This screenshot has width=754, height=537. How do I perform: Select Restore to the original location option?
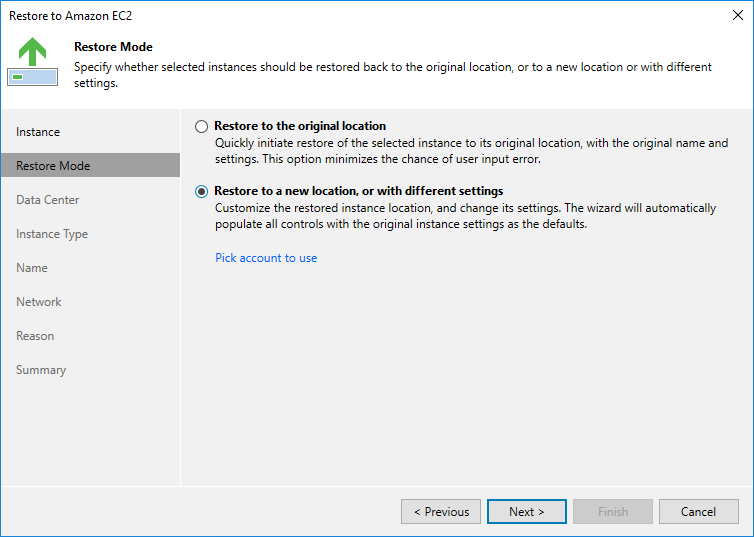pos(202,127)
